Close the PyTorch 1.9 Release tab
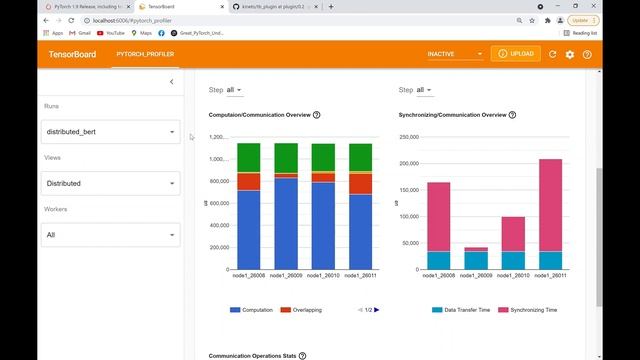The width and height of the screenshot is (640, 360). click(128, 7)
